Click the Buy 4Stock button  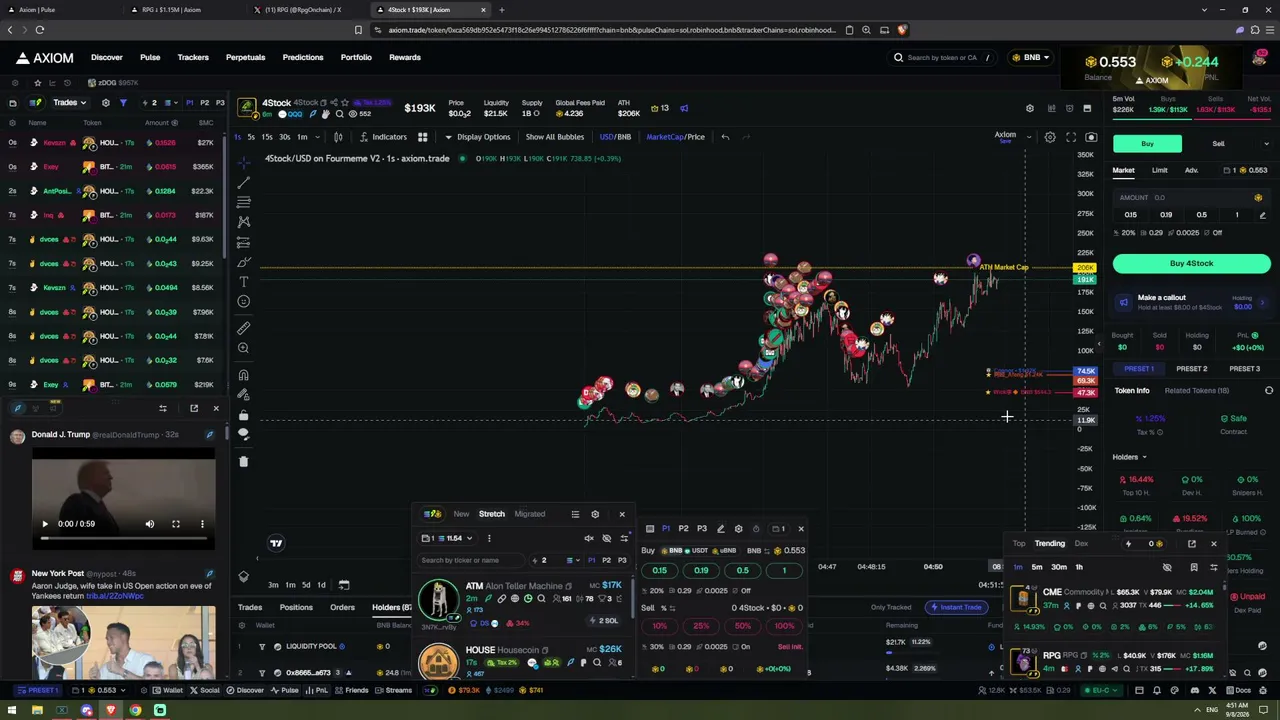(1191, 264)
